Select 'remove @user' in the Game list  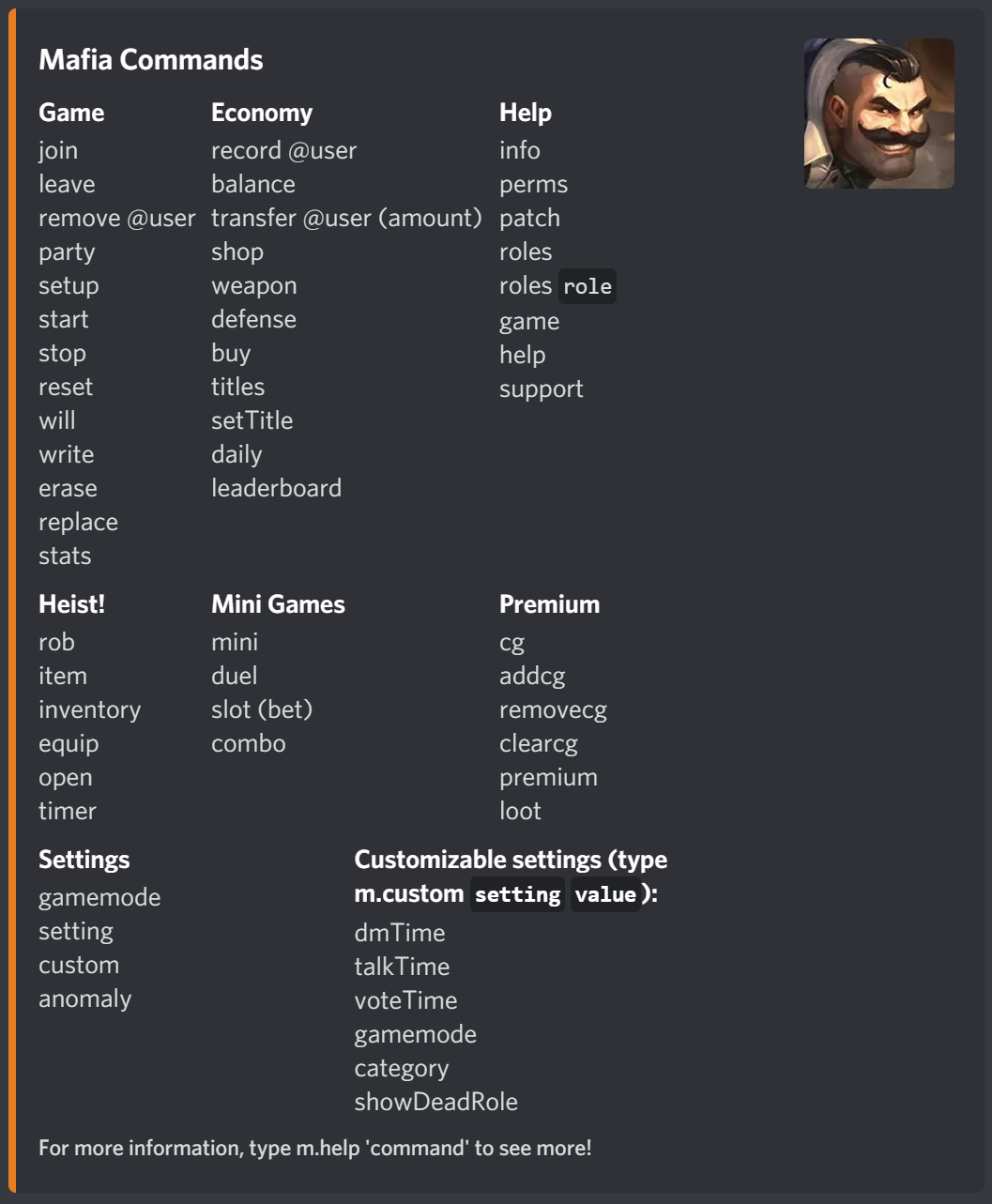tap(116, 219)
